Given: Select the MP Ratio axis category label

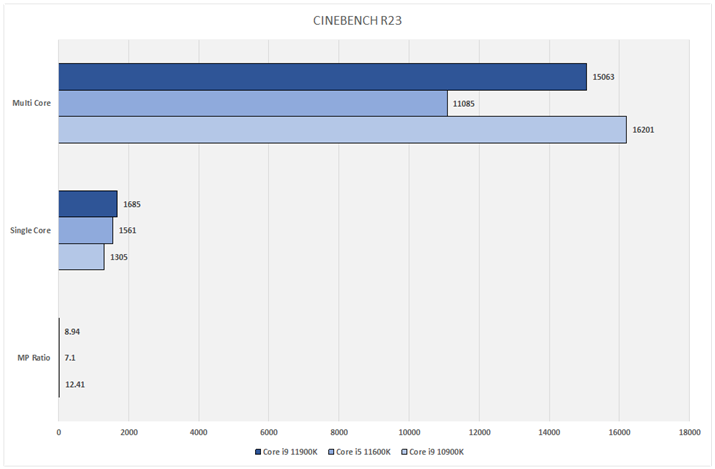Looking at the screenshot, I should tap(34, 358).
